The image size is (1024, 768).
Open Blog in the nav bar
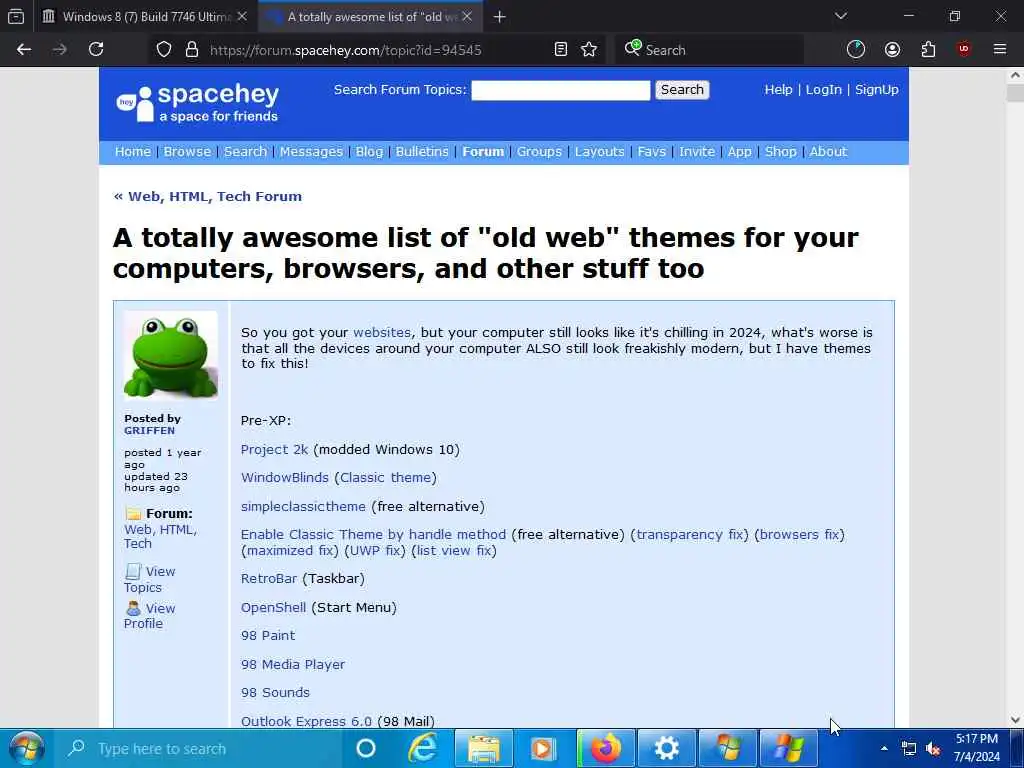(x=369, y=152)
